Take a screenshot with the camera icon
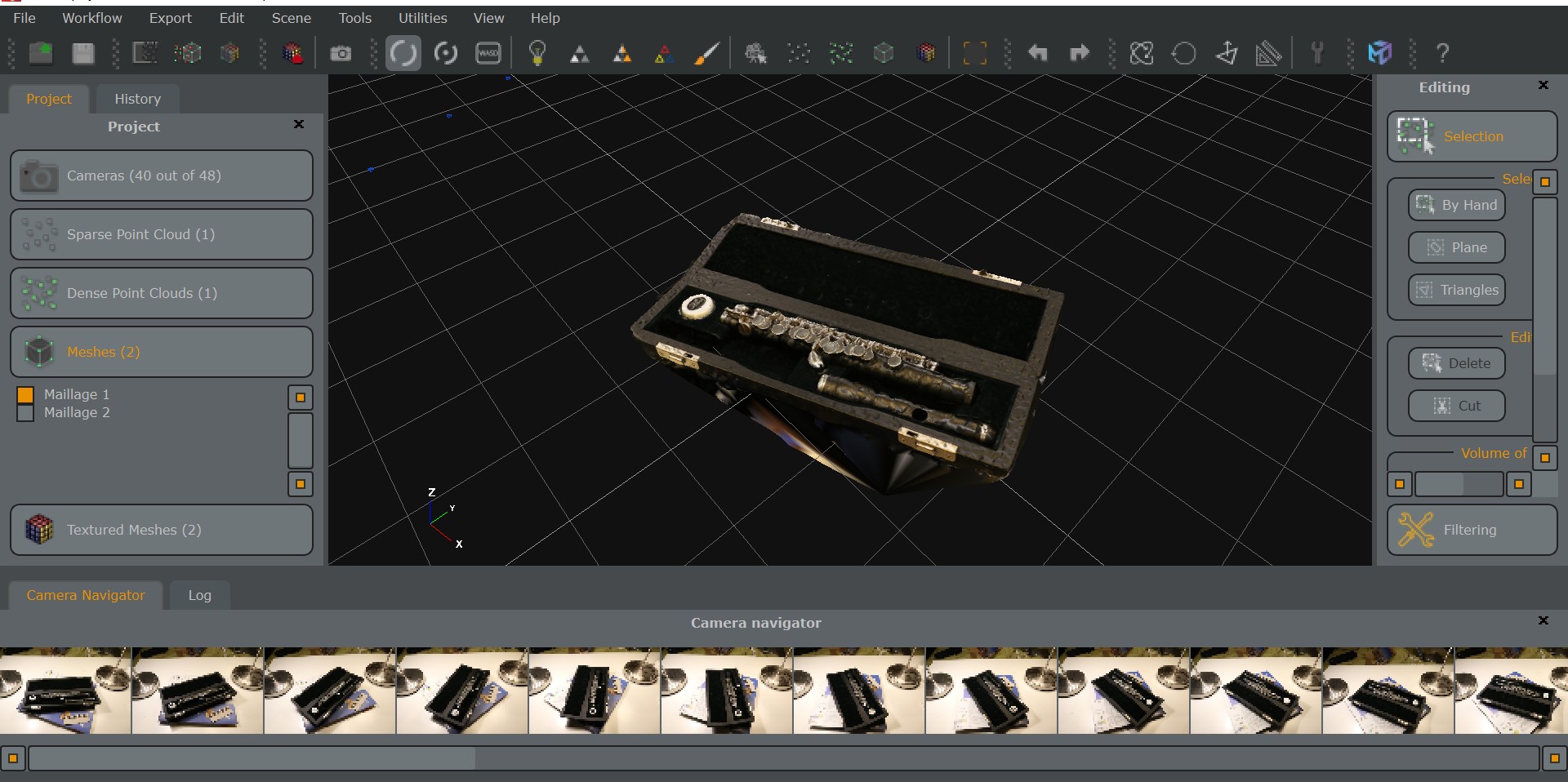Screen dimensions: 1568x782 click(341, 54)
